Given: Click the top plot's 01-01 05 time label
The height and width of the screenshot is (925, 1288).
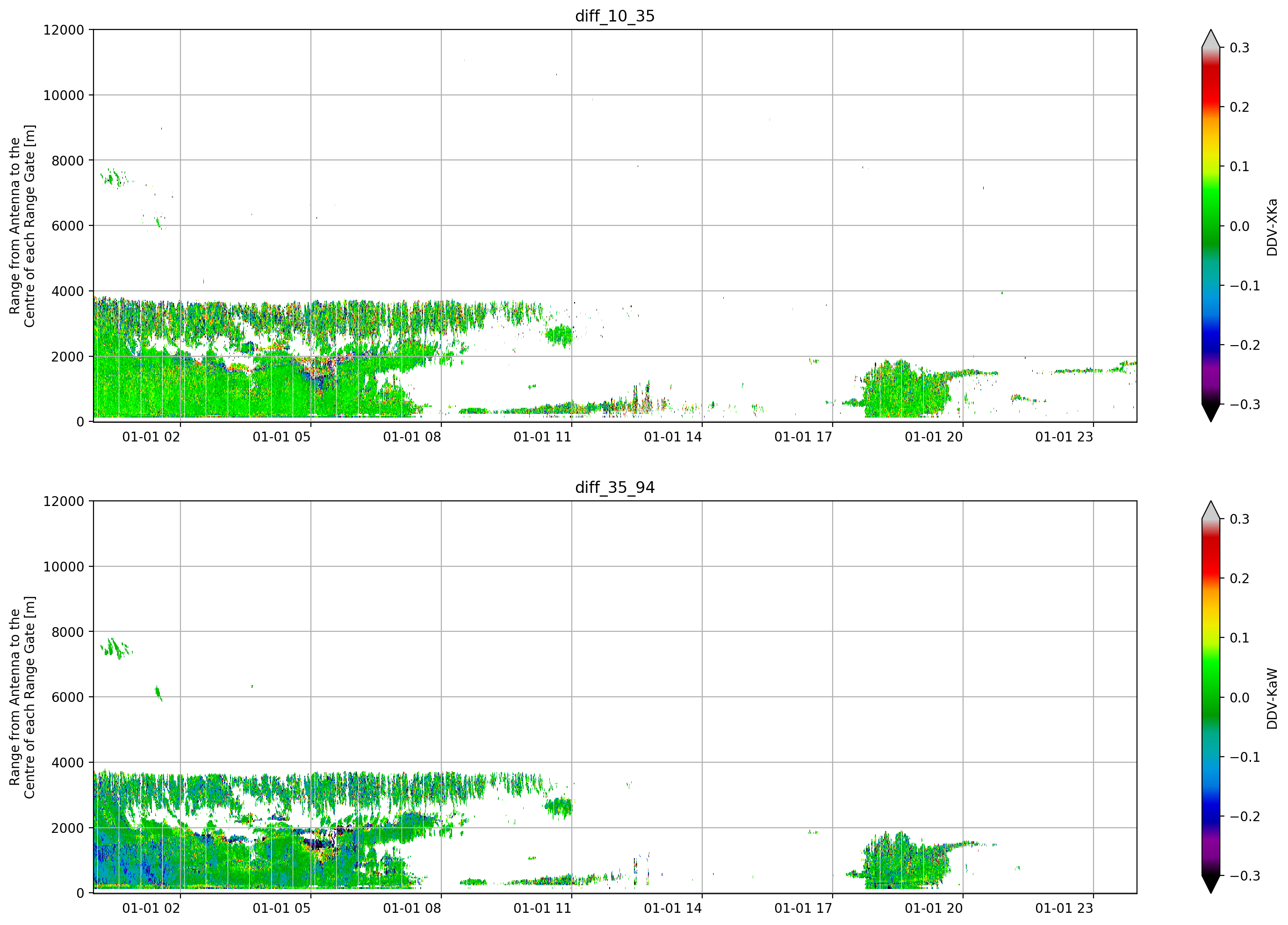Looking at the screenshot, I should (282, 437).
